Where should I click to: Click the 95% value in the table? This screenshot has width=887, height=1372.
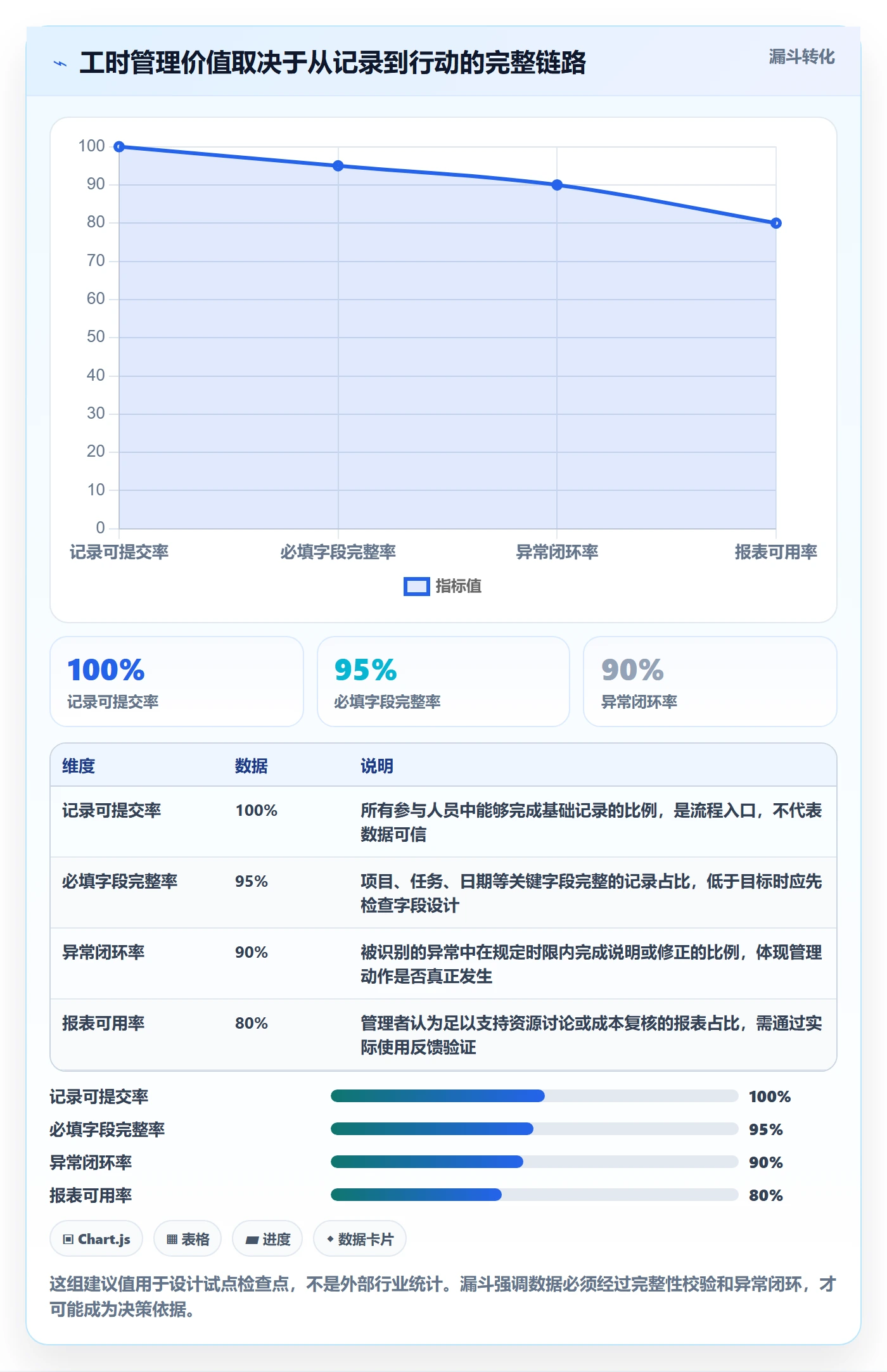[252, 881]
